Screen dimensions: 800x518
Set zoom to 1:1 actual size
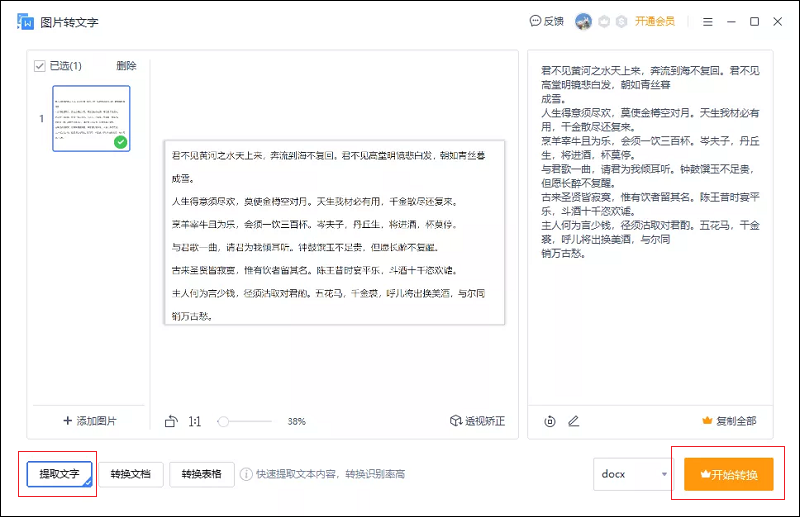(x=194, y=422)
